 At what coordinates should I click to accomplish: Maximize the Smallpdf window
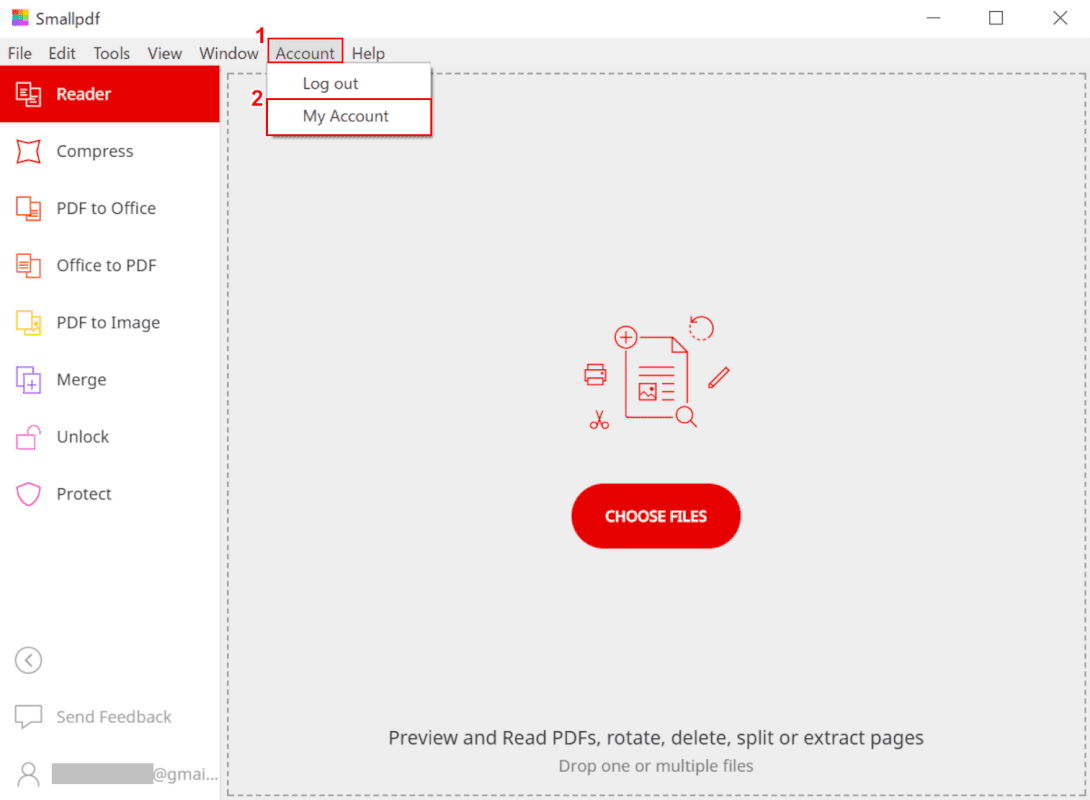click(996, 18)
